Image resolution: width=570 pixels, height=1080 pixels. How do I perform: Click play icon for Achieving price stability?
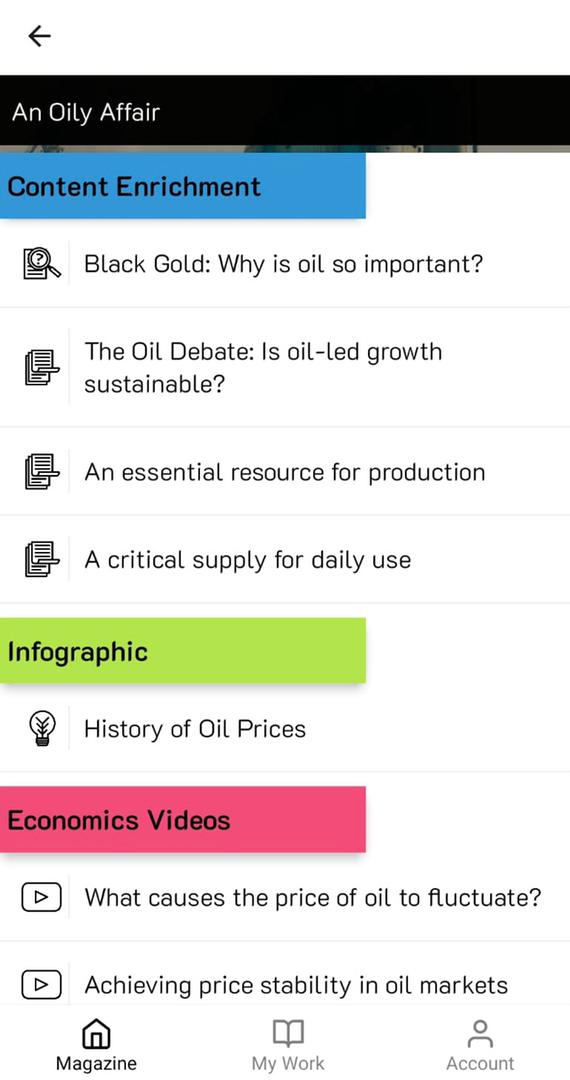42,985
